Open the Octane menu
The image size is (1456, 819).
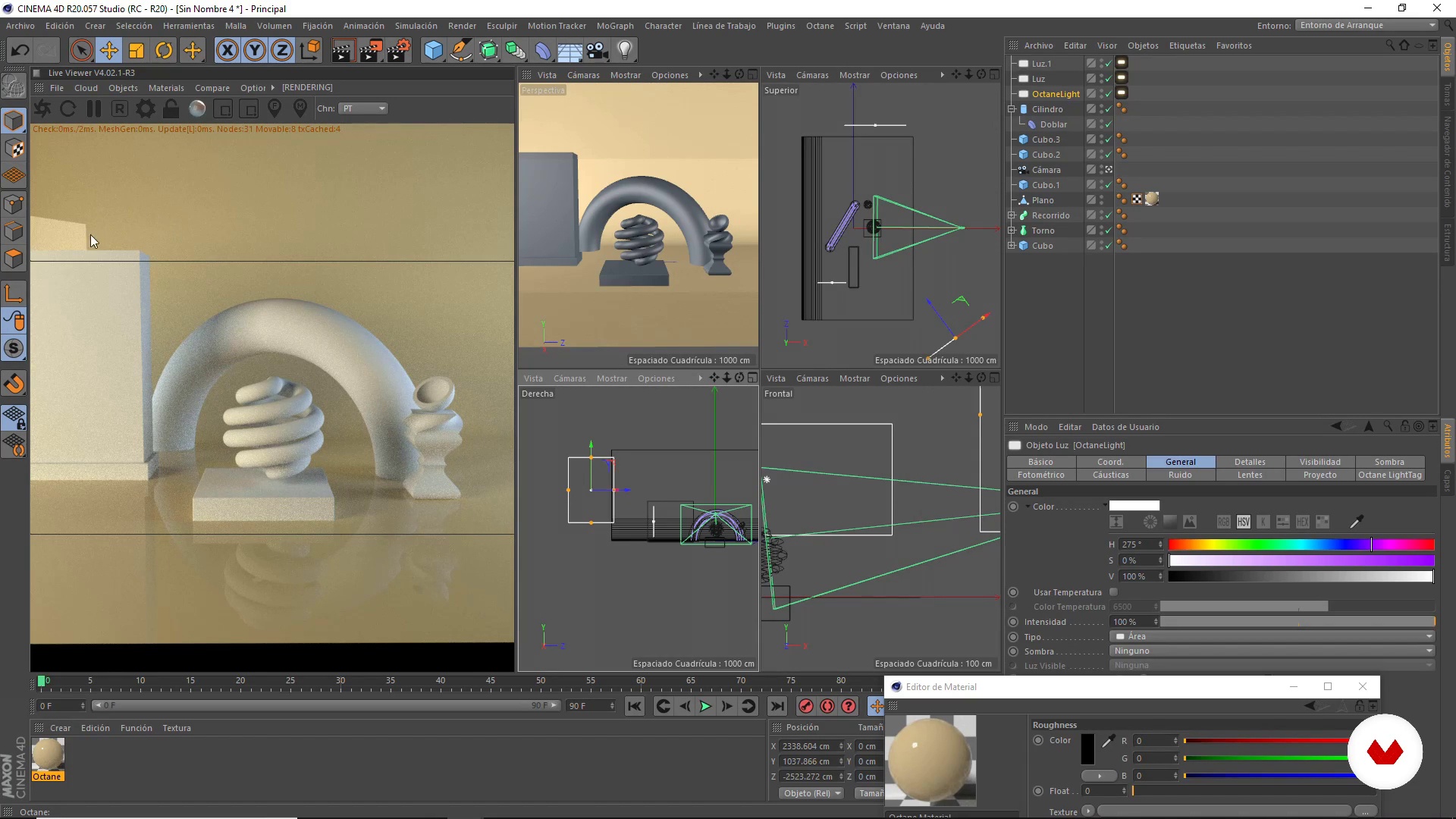pos(820,26)
